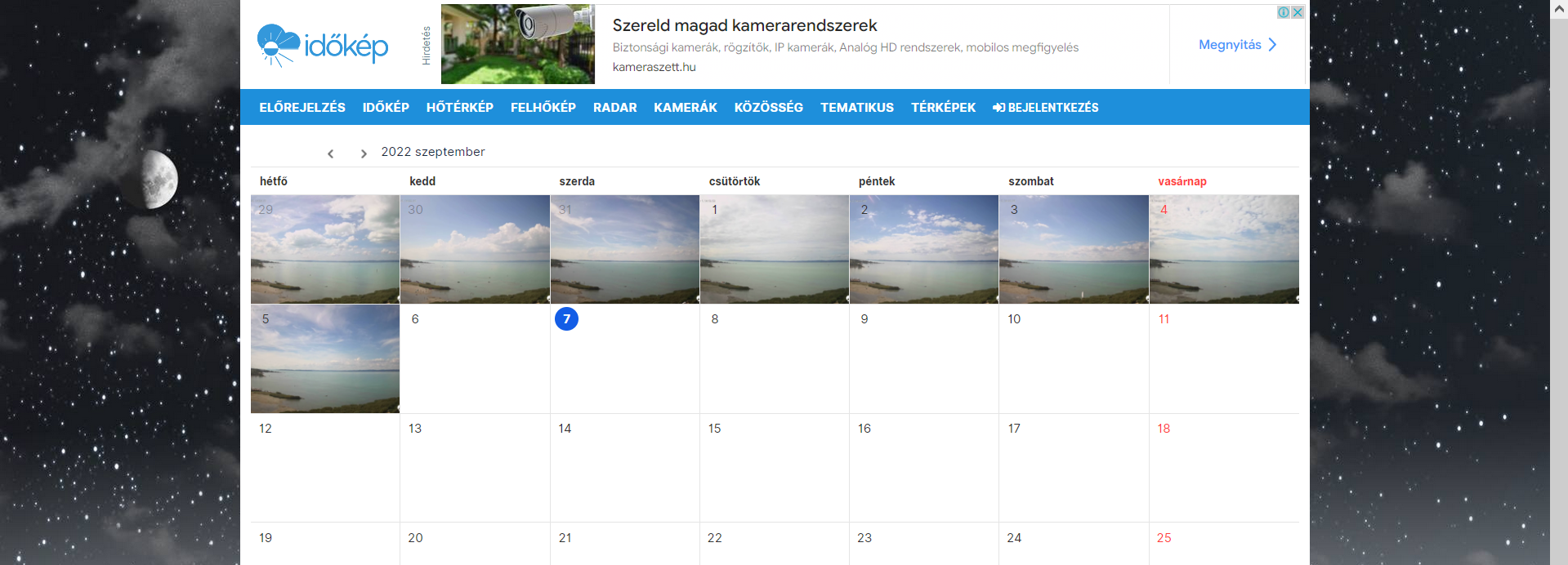Click the ad info icon
This screenshot has width=1568, height=565.
(1284, 12)
